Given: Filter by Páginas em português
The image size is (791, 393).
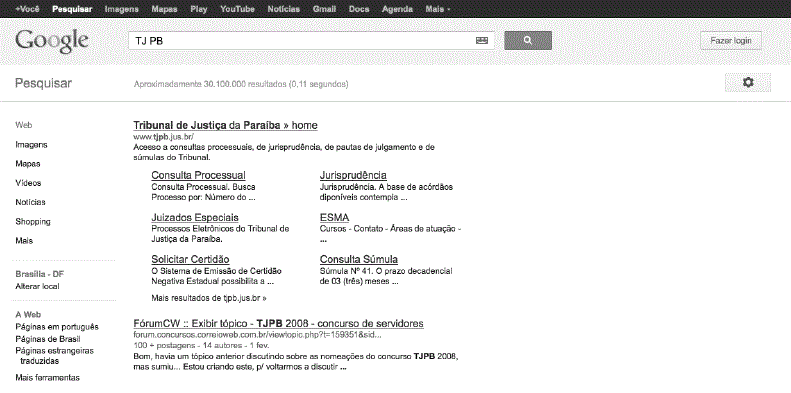Looking at the screenshot, I should pyautogui.click(x=57, y=326).
